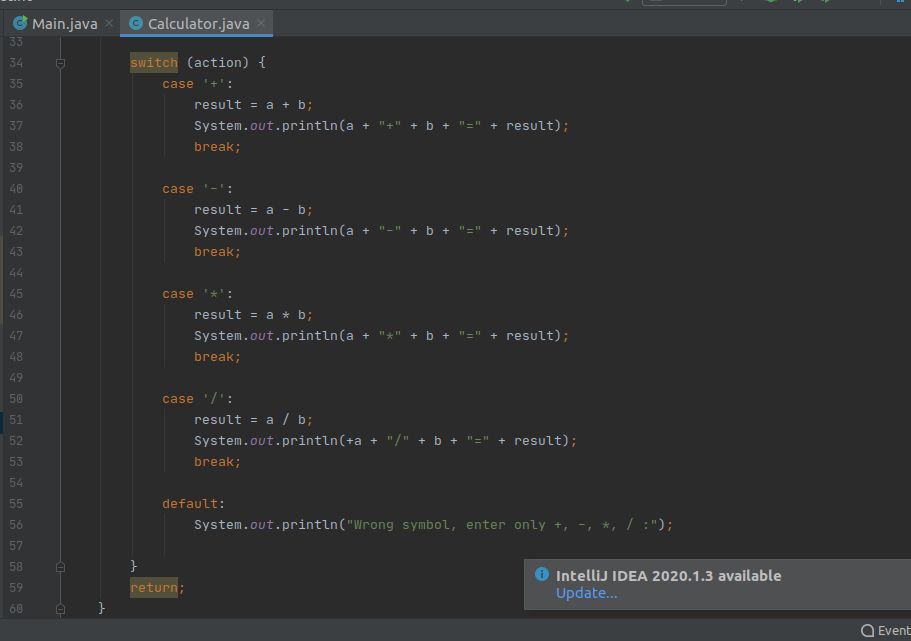This screenshot has height=641, width=911.
Task: Collapse method fold marker at line 60
Action: [x=60, y=608]
